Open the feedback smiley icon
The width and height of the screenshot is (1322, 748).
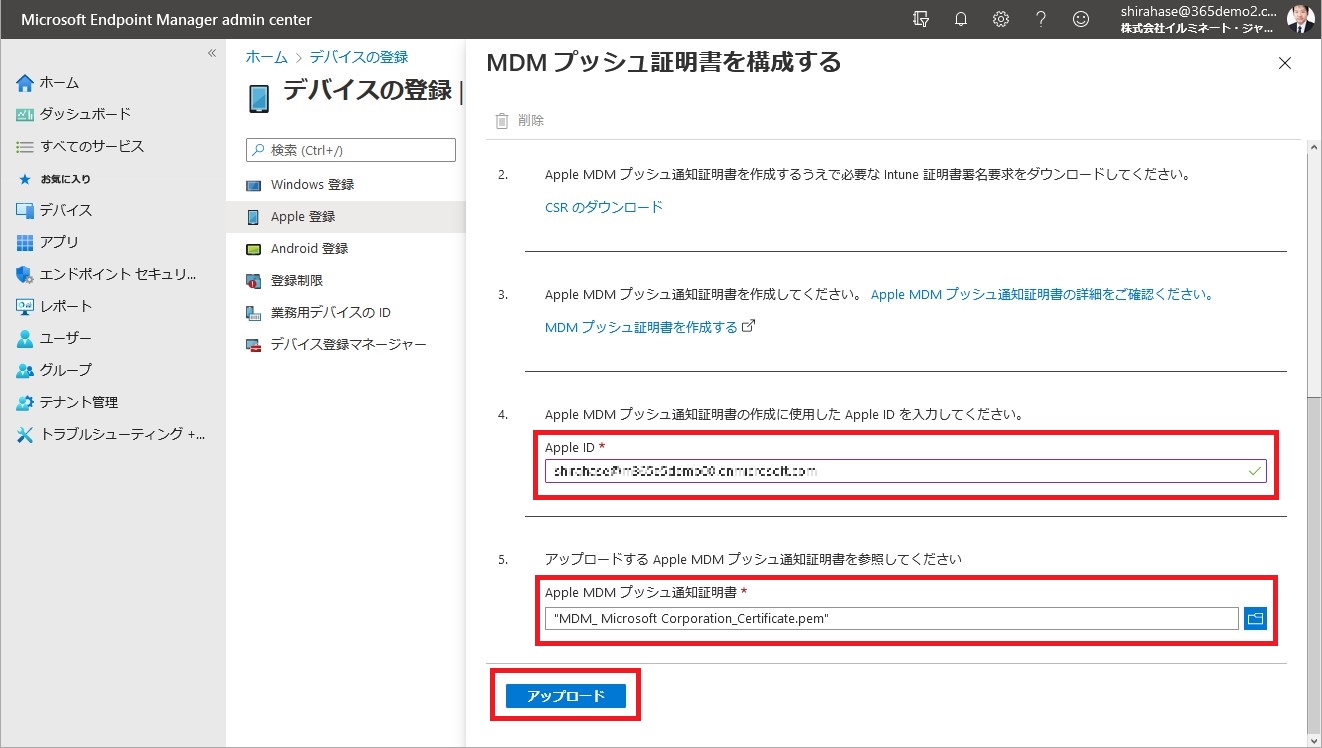tap(1080, 19)
